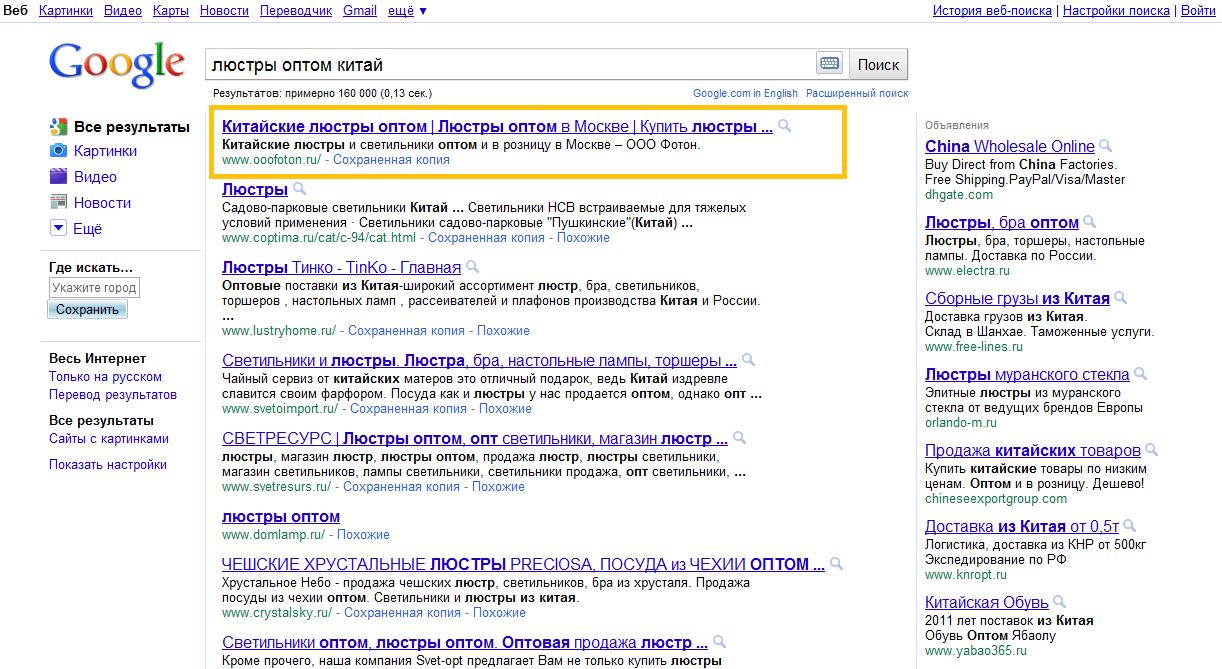Click the magnifier icon next to the Продажа китайских товаров ad

click(1152, 450)
